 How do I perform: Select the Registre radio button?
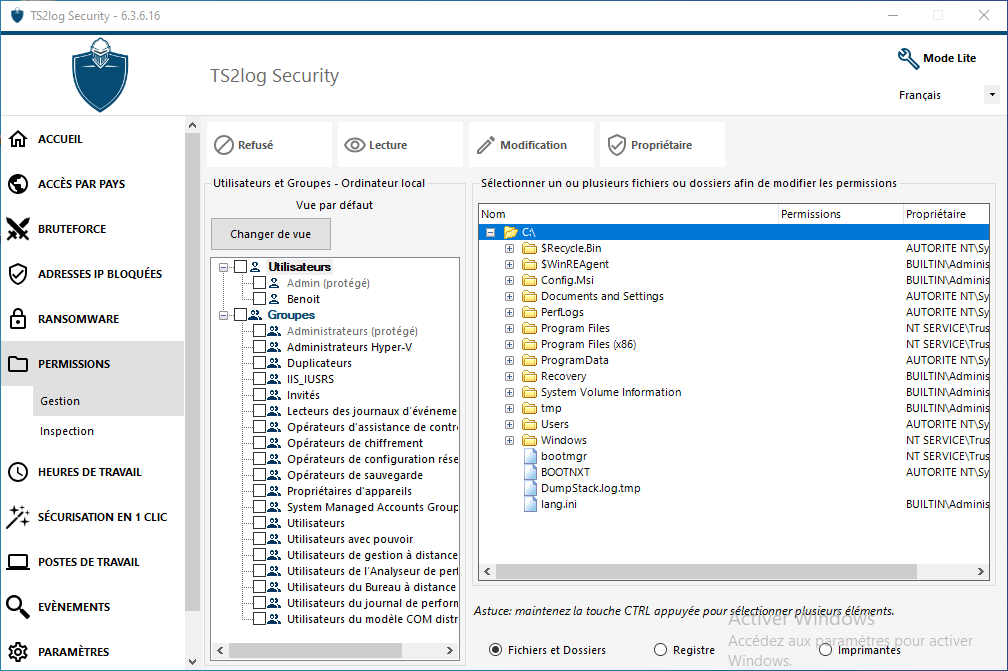pos(660,650)
